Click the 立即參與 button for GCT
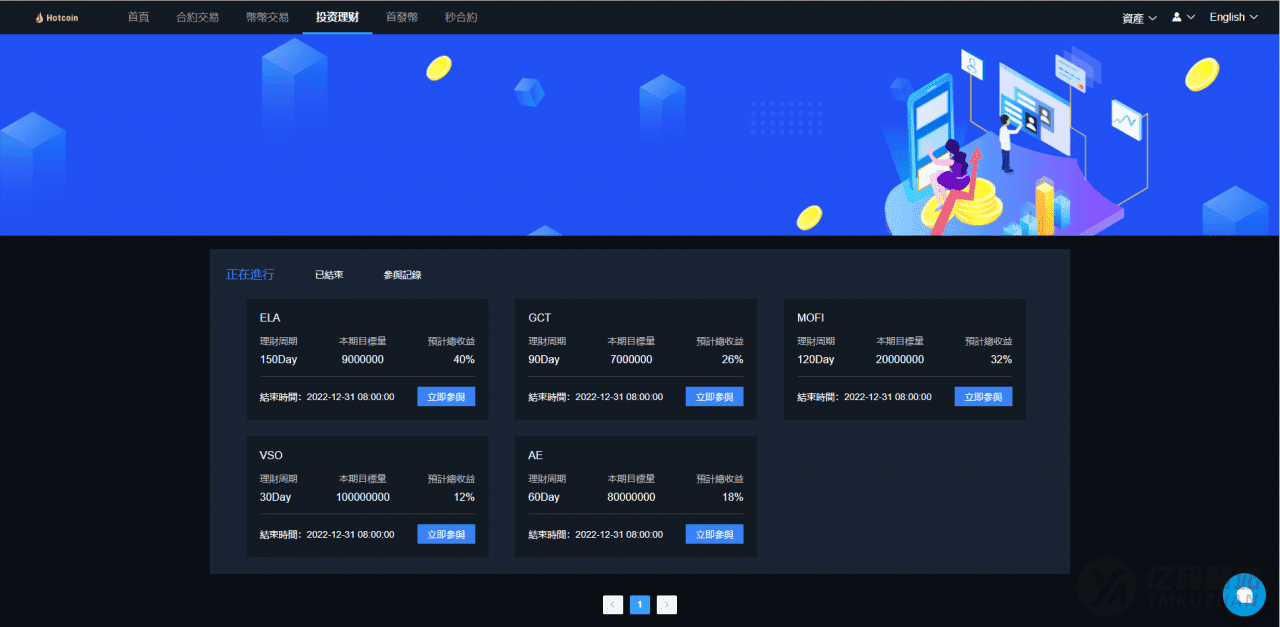The width and height of the screenshot is (1280, 627). click(x=714, y=396)
